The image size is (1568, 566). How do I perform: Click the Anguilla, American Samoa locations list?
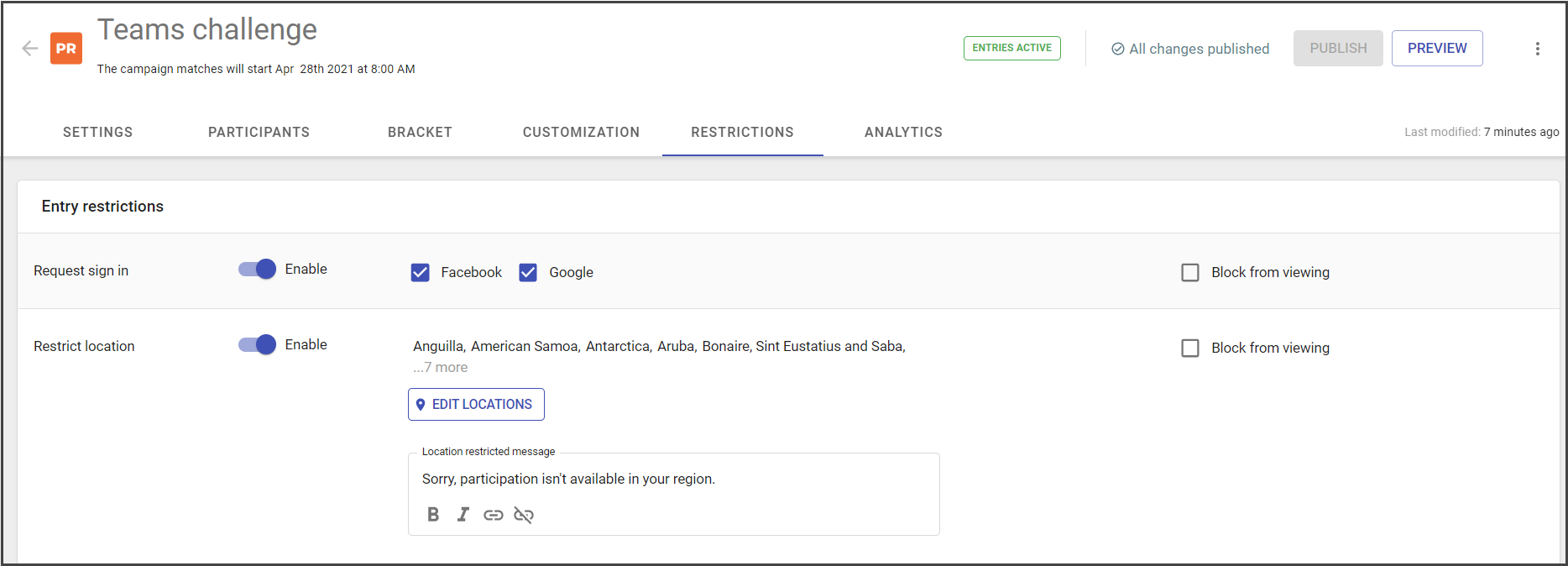[659, 346]
